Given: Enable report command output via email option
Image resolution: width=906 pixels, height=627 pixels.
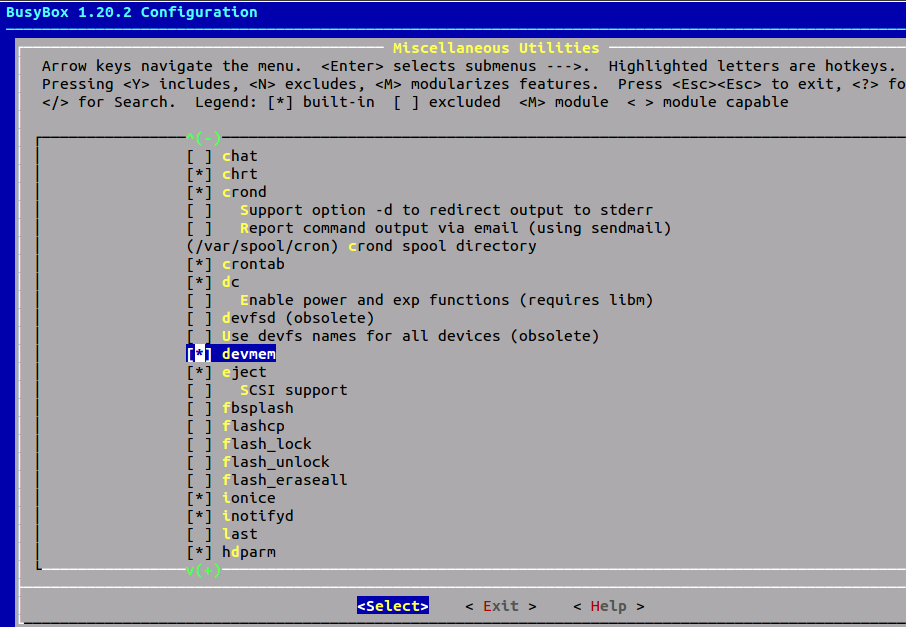Looking at the screenshot, I should coord(199,228).
